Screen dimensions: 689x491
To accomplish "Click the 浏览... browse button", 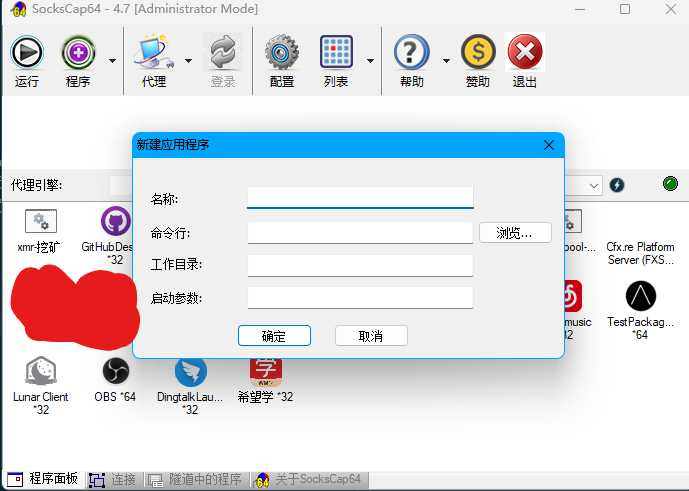I will [515, 233].
